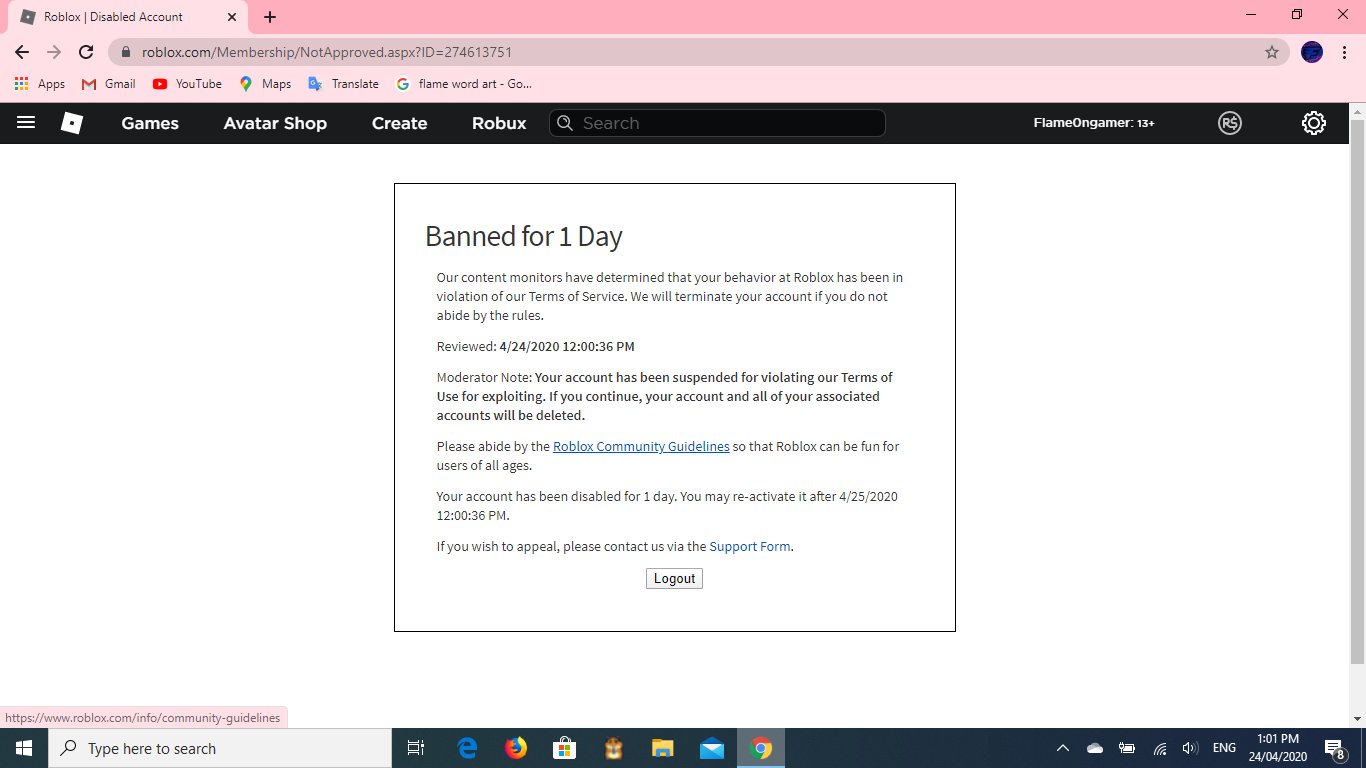Click the page vertical scrollbar
The width and height of the screenshot is (1366, 768).
(1357, 390)
